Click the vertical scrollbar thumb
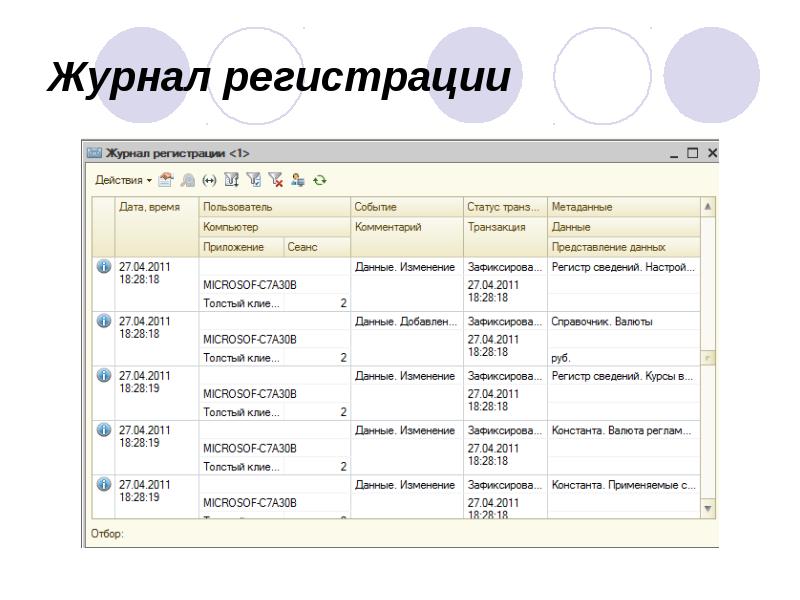 click(708, 358)
